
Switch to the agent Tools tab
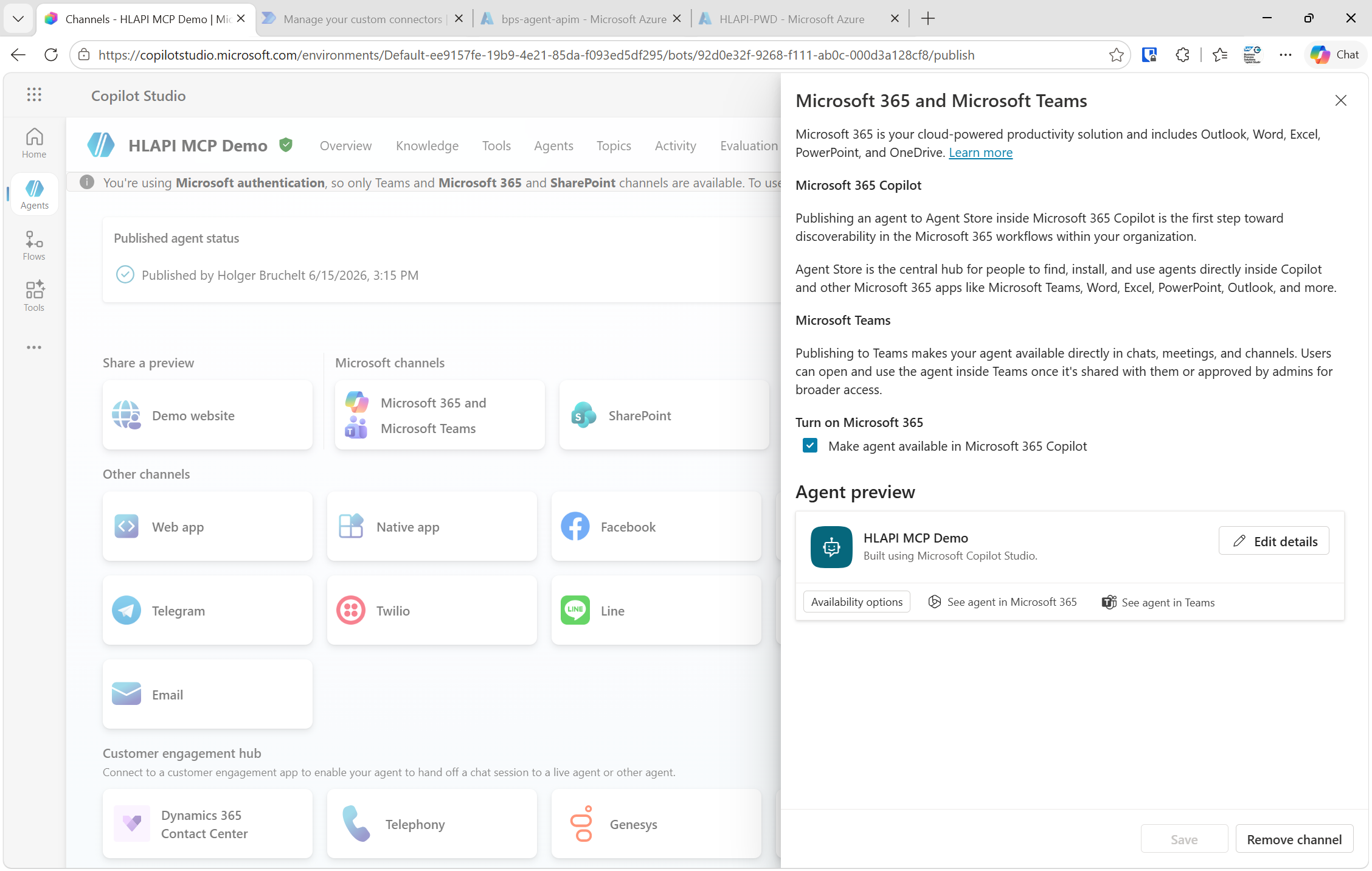tap(496, 146)
